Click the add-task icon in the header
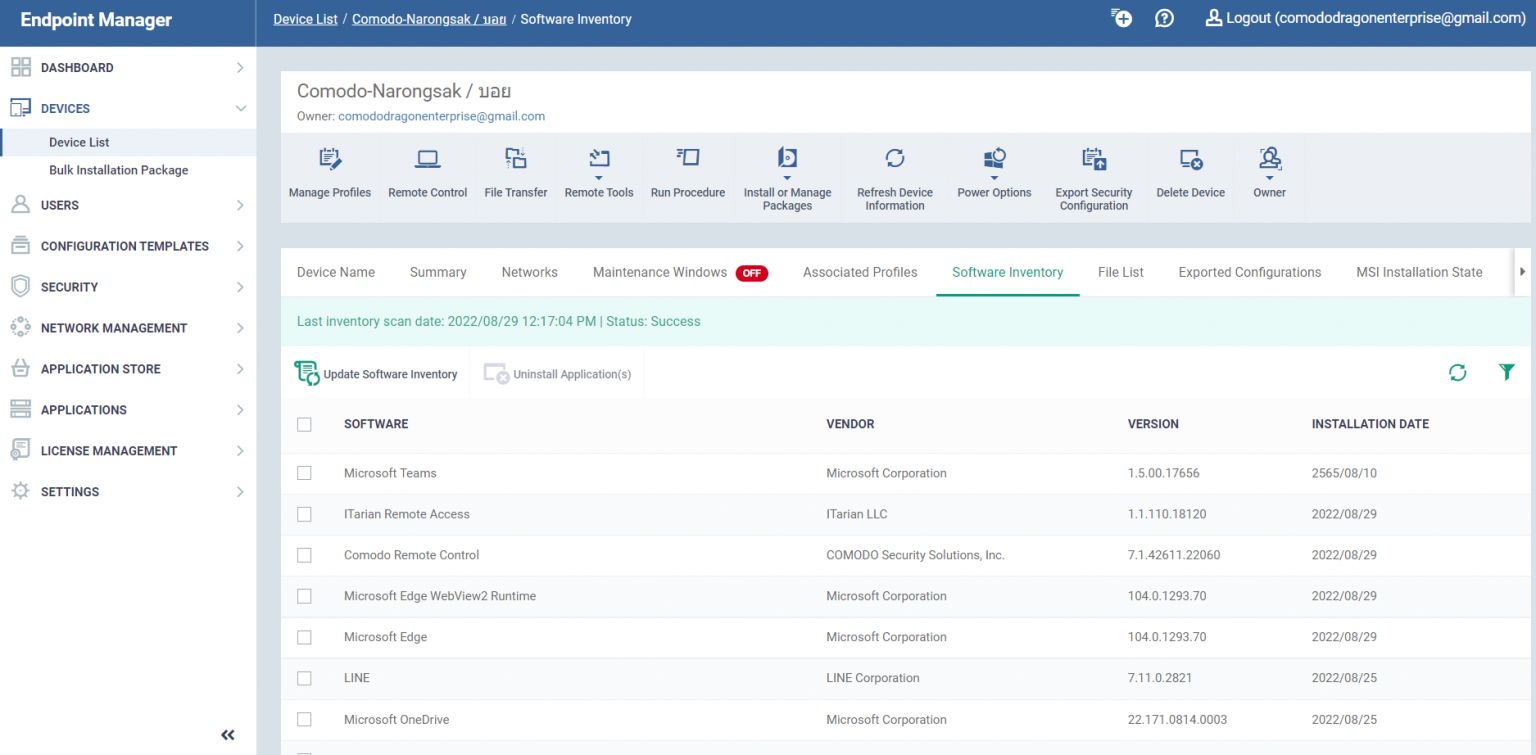Viewport: 1536px width, 755px height. click(x=1121, y=18)
